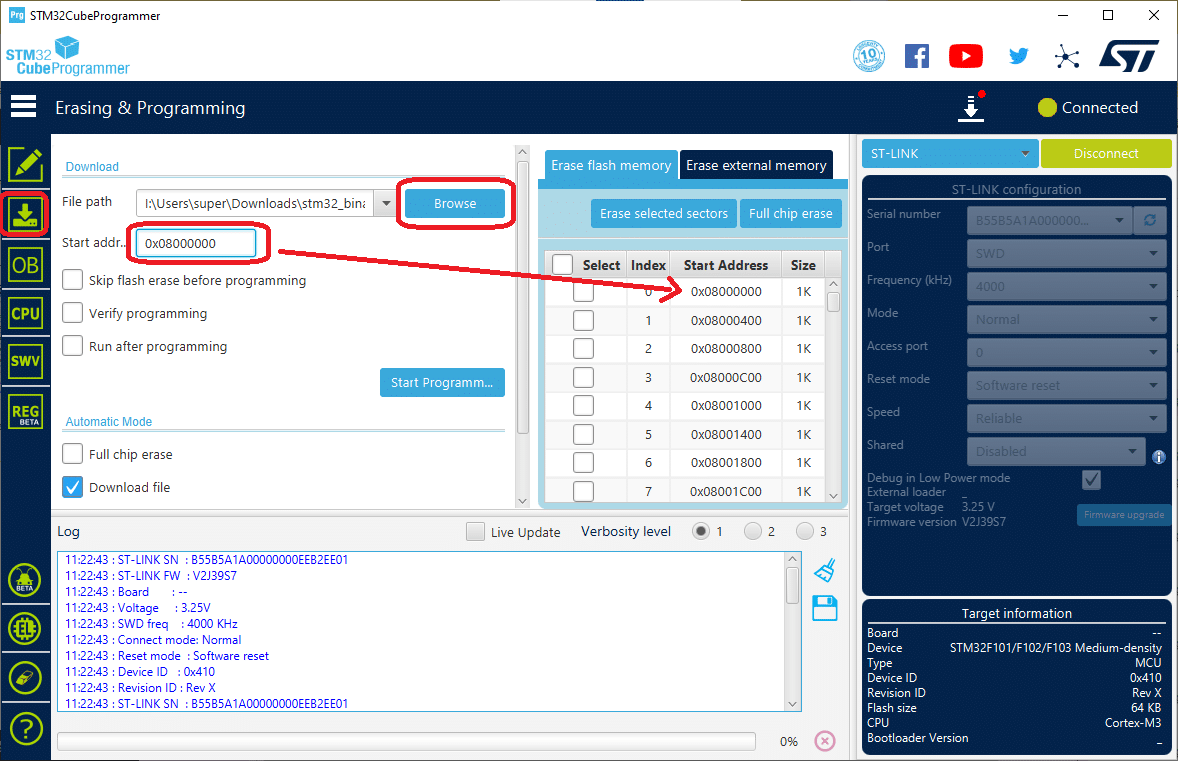Click the Firmware upgrade button
Image resolution: width=1178 pixels, height=761 pixels.
coord(1124,515)
